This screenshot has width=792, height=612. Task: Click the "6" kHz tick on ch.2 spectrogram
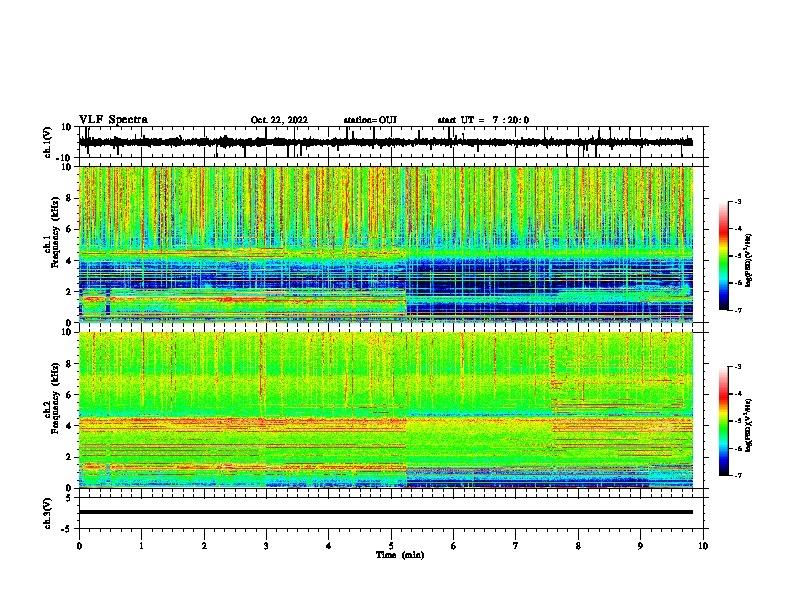point(69,395)
